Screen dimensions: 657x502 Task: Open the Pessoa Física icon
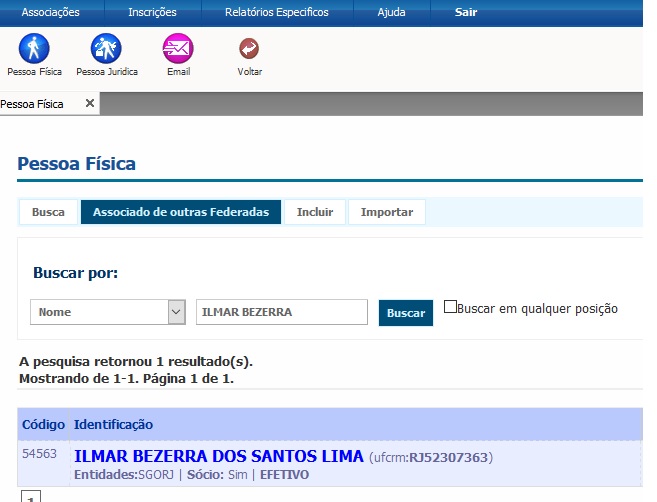(x=34, y=48)
